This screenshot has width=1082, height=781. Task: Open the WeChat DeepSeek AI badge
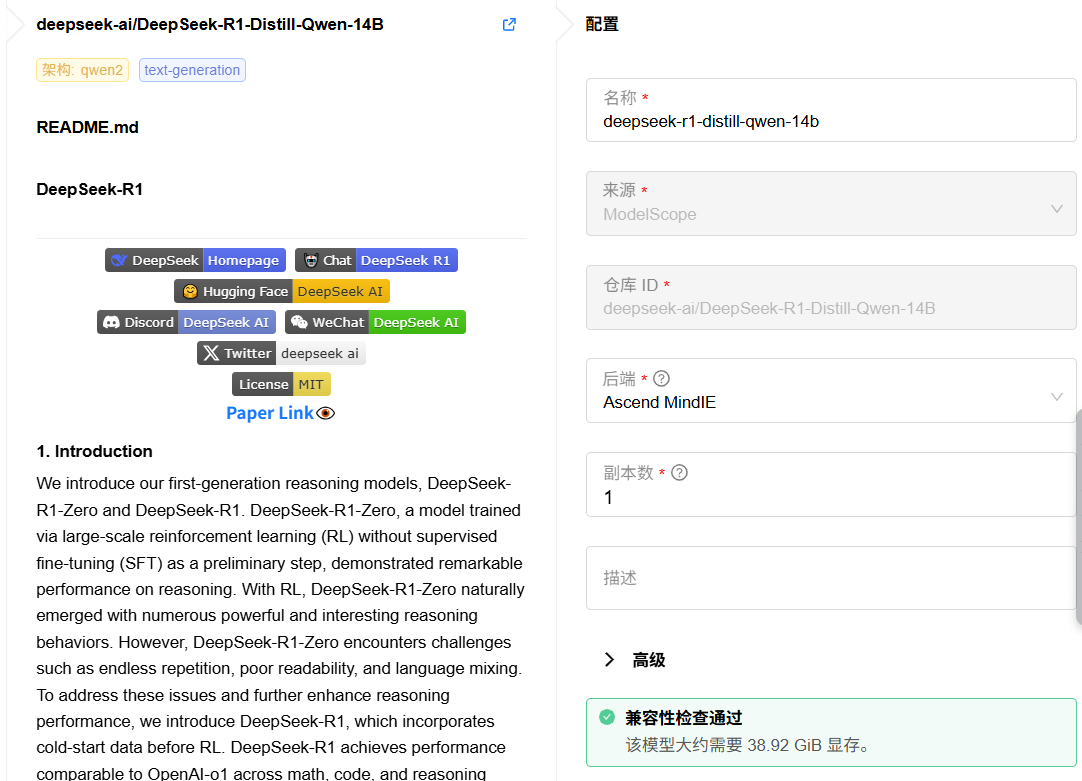tap(375, 322)
